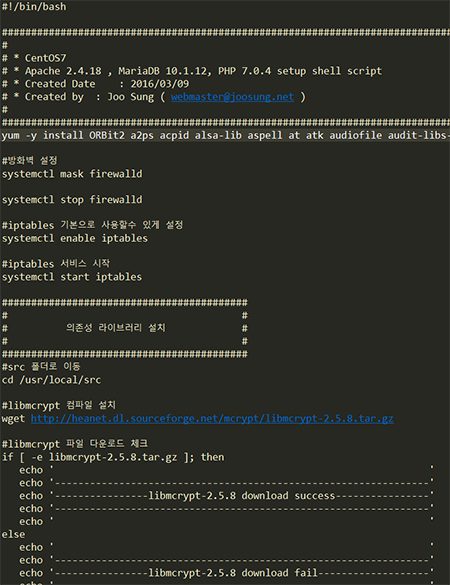The height and width of the screenshot is (585, 450).
Task: Click the #!/bin/bash shebang line
Action: (x=34, y=7)
